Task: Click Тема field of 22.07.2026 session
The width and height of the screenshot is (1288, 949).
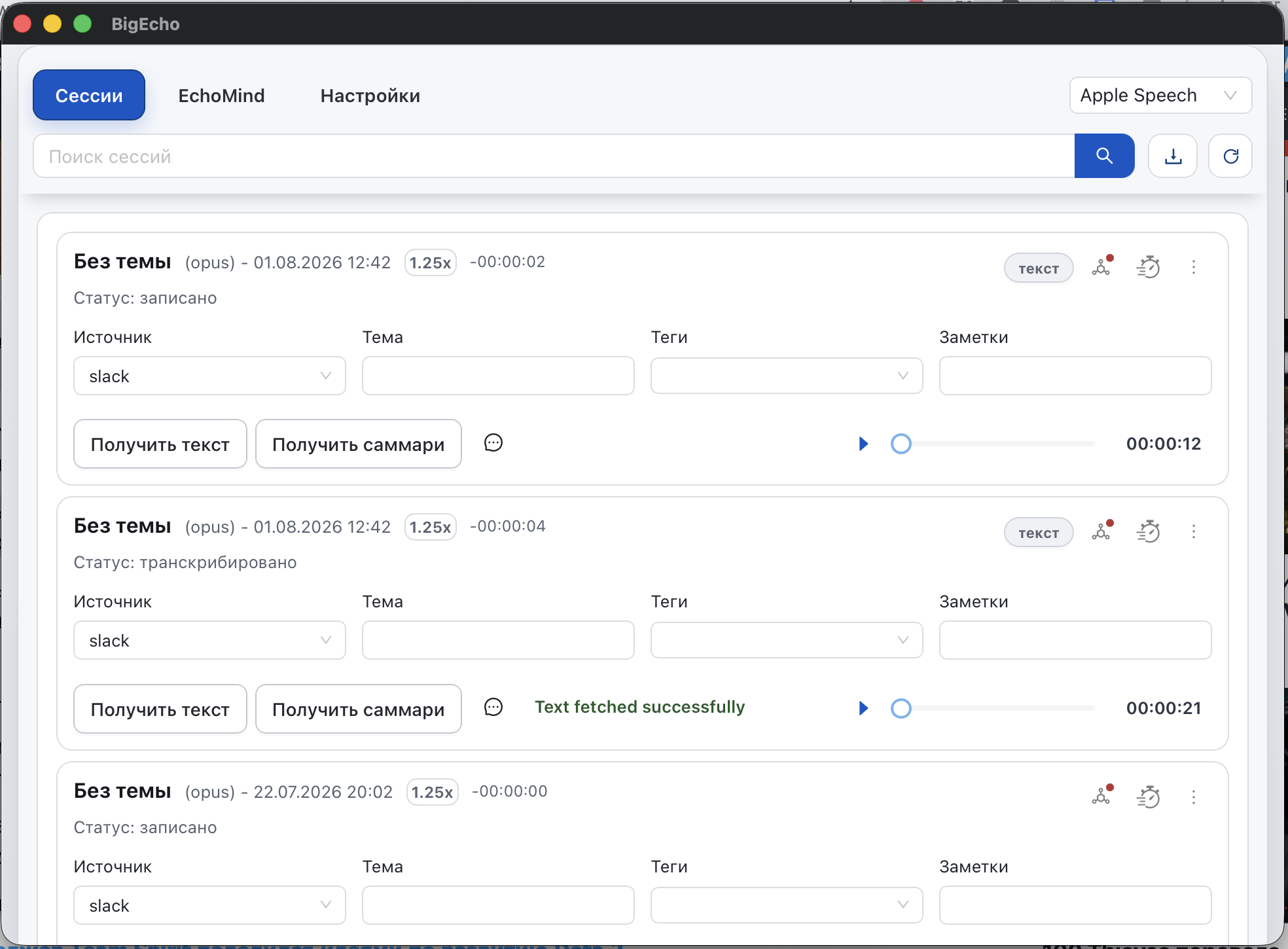Action: coord(498,905)
